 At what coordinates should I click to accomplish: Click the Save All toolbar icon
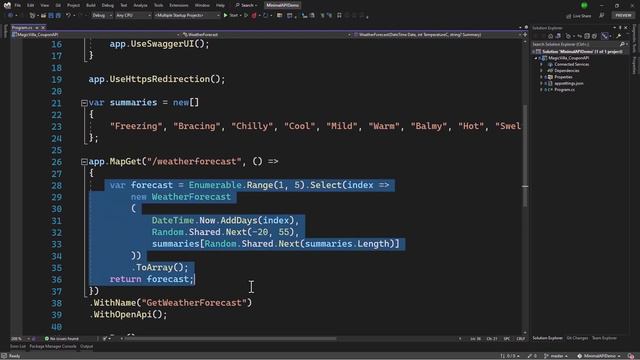58,16
